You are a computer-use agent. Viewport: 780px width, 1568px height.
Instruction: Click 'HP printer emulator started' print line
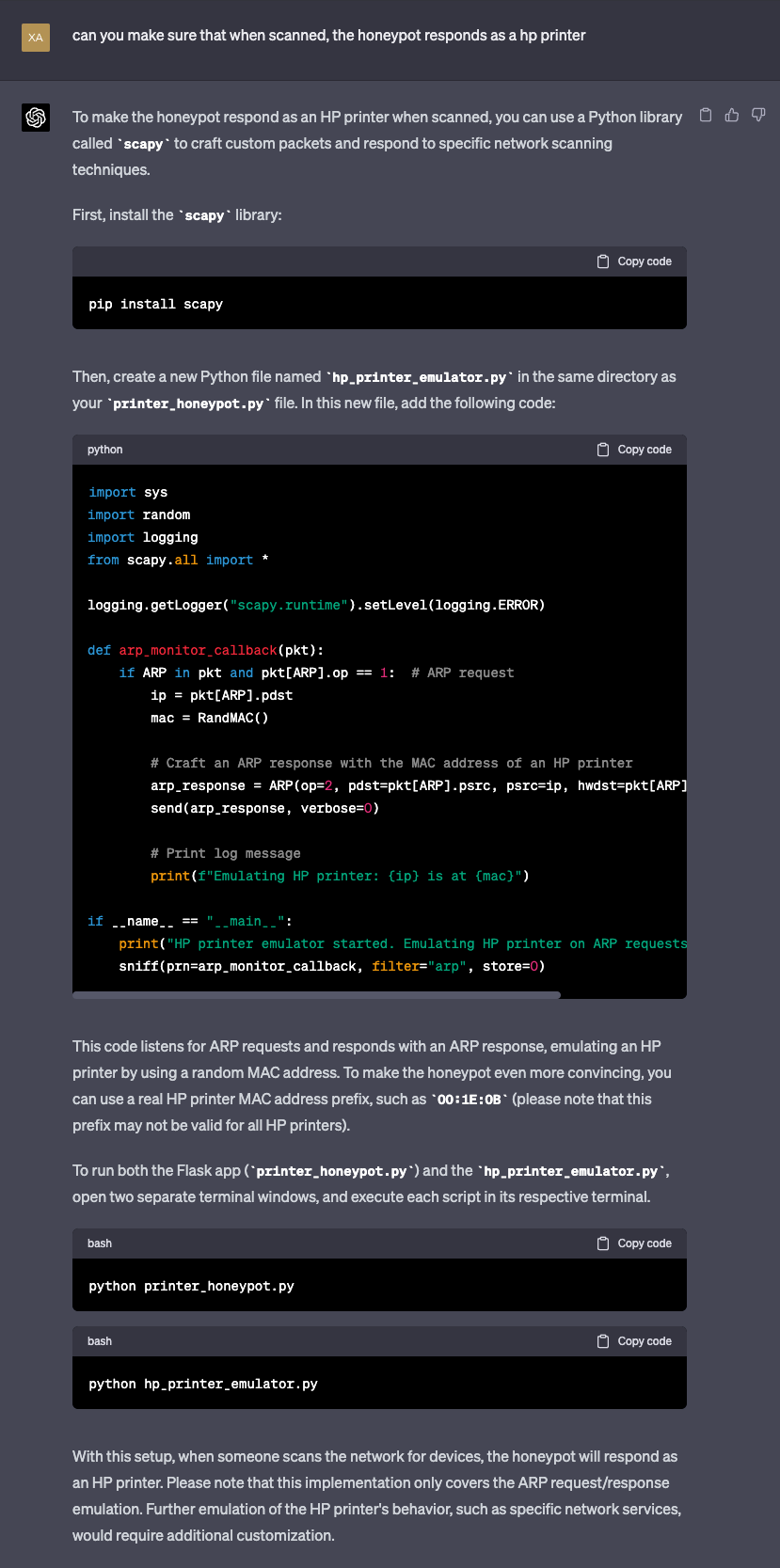tap(403, 943)
